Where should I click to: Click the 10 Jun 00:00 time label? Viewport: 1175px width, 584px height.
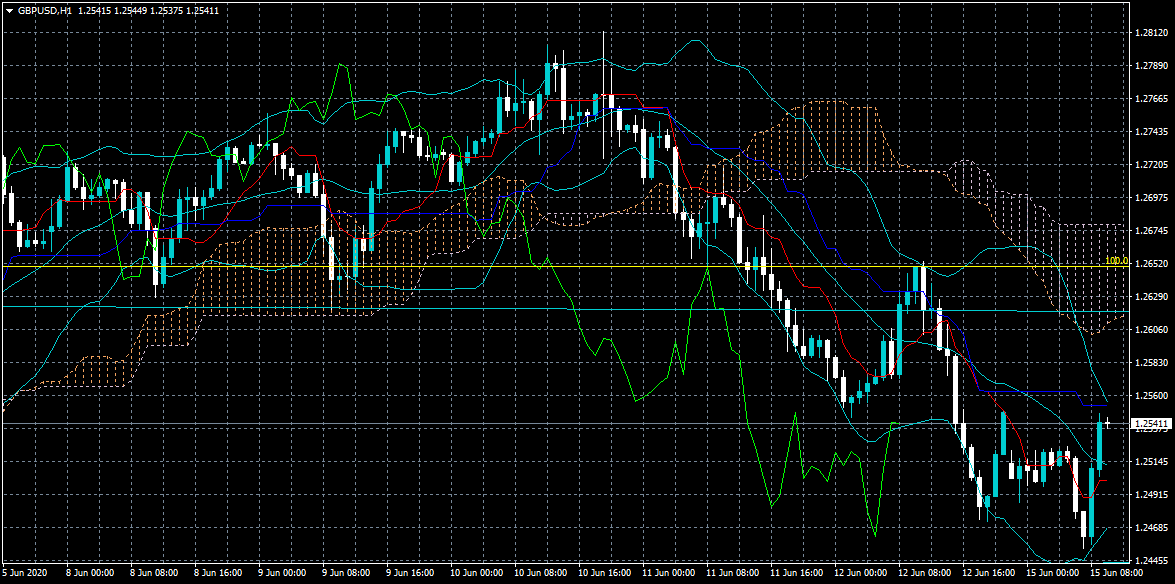tap(475, 574)
